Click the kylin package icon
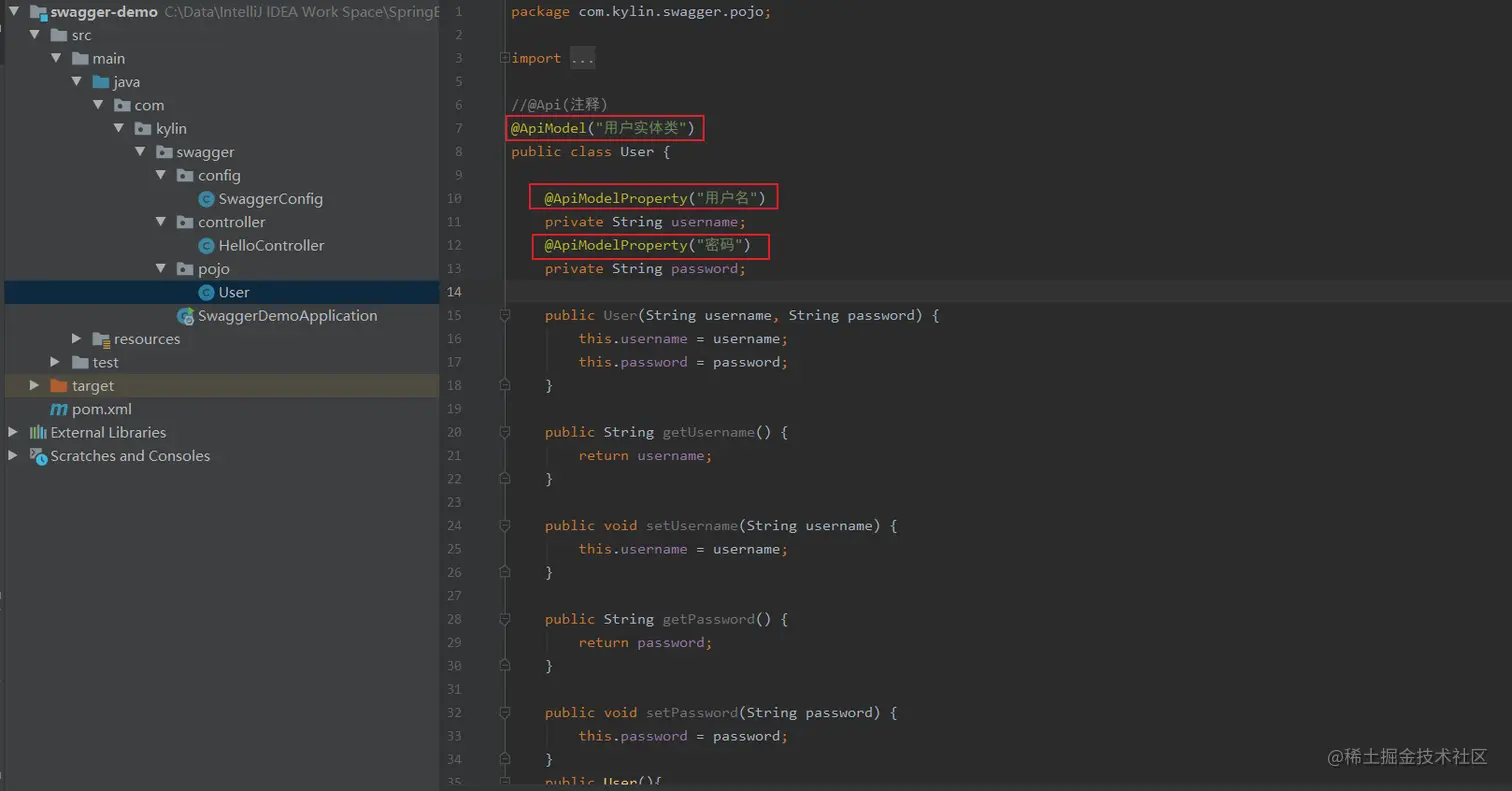The height and width of the screenshot is (791, 1512). [143, 128]
